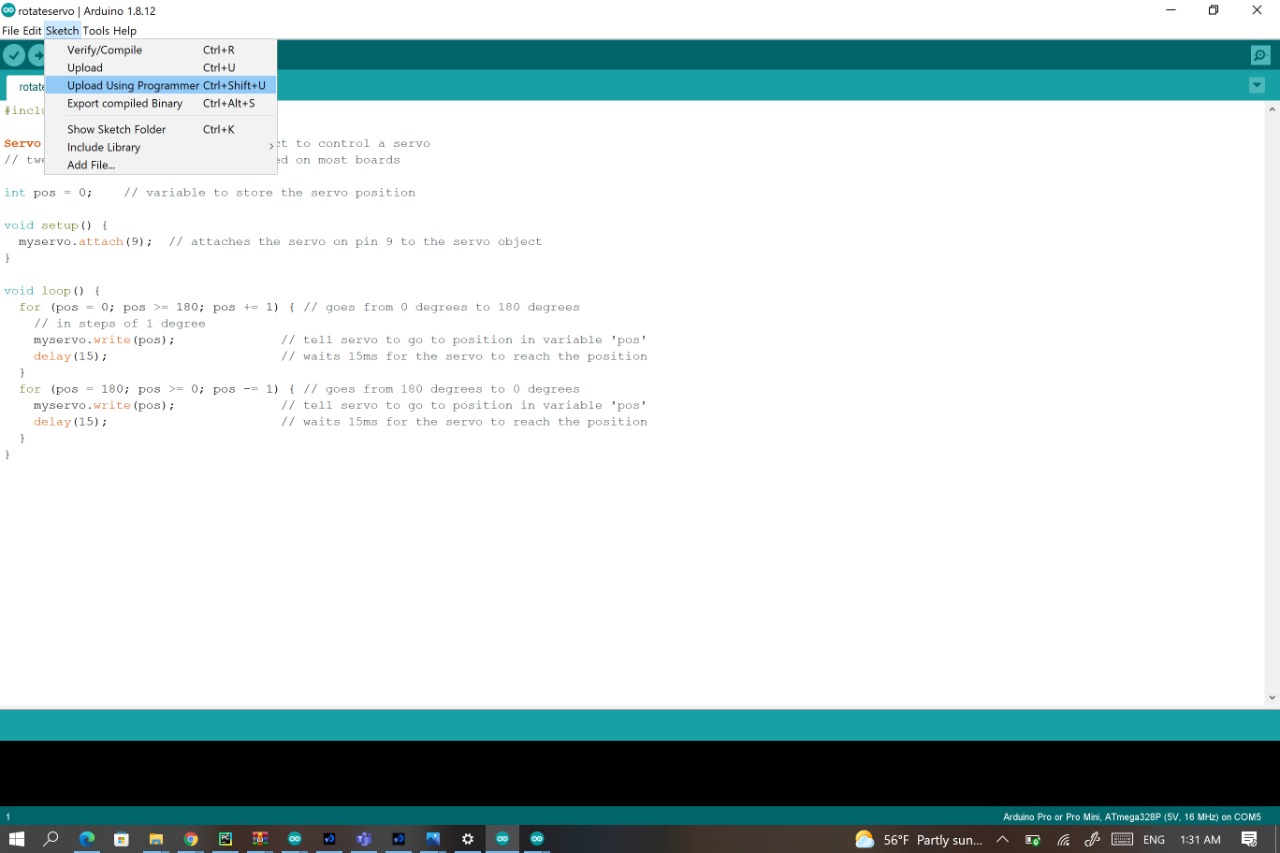This screenshot has height=853, width=1280.
Task: Click the 'for (pos = 0; pos >= 180' line
Action: [299, 308]
